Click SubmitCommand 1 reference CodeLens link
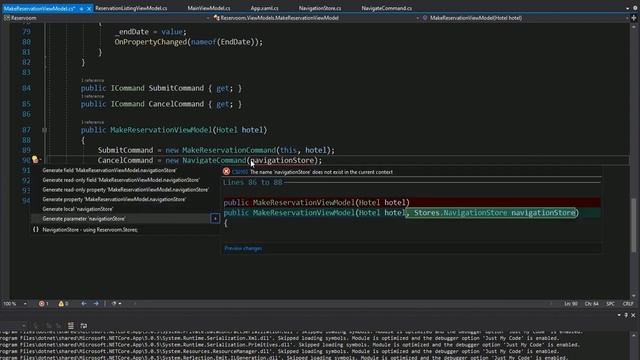The image size is (640, 360). [93, 80]
